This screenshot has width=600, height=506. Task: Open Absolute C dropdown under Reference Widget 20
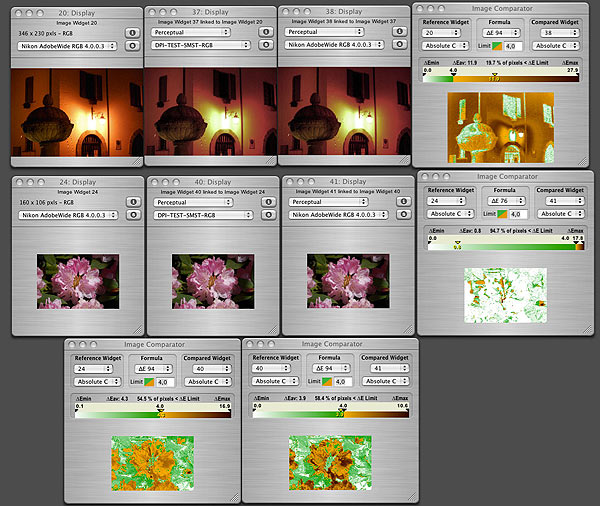coord(445,46)
